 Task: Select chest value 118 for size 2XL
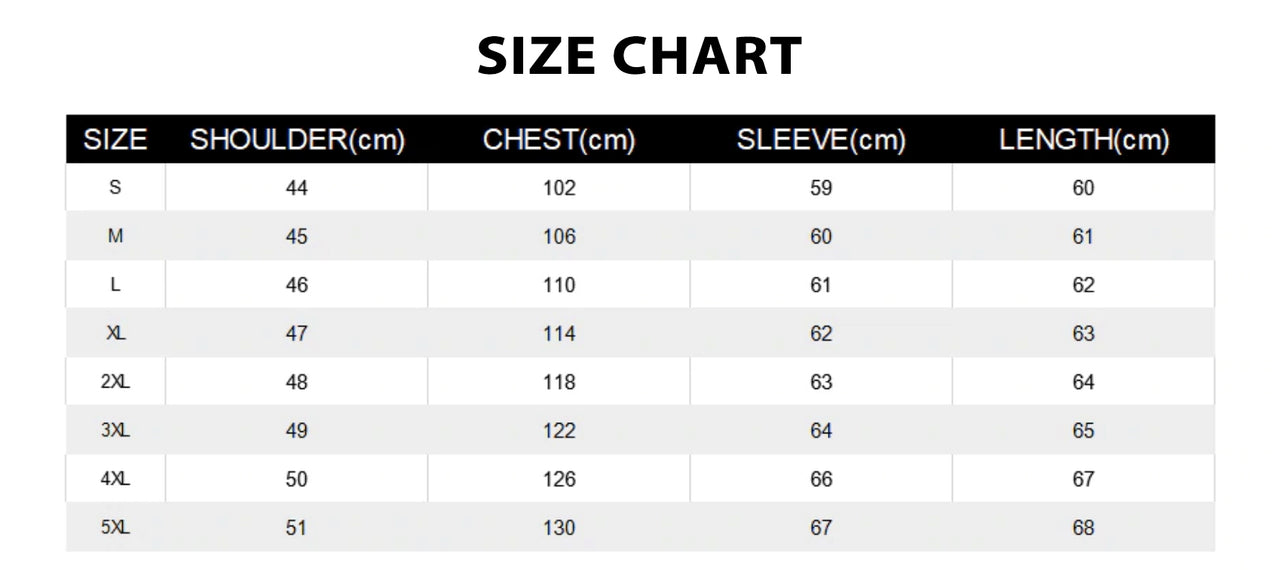pyautogui.click(x=559, y=382)
